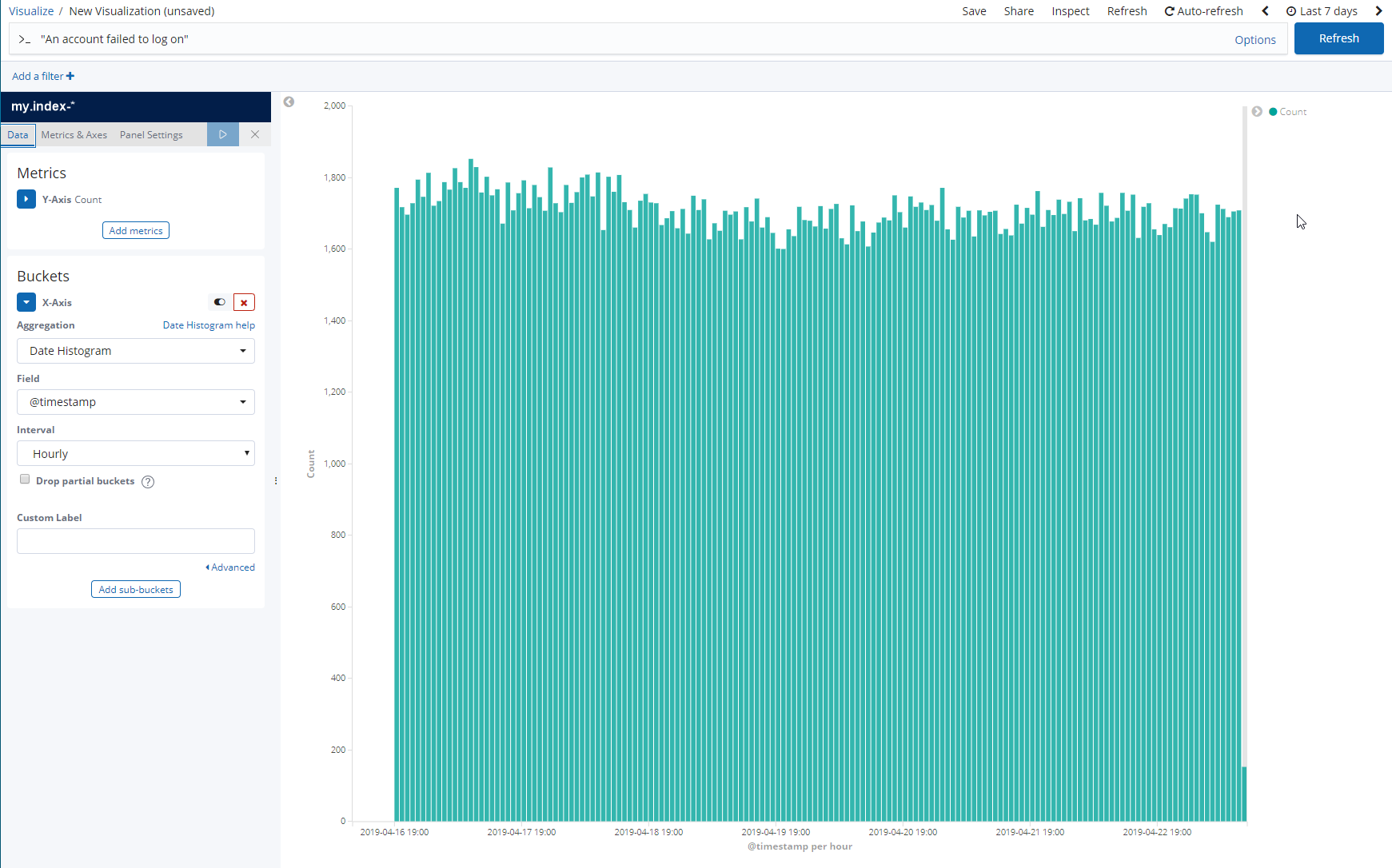The width and height of the screenshot is (1392, 868).
Task: Click the Count legend label
Action: point(1293,112)
